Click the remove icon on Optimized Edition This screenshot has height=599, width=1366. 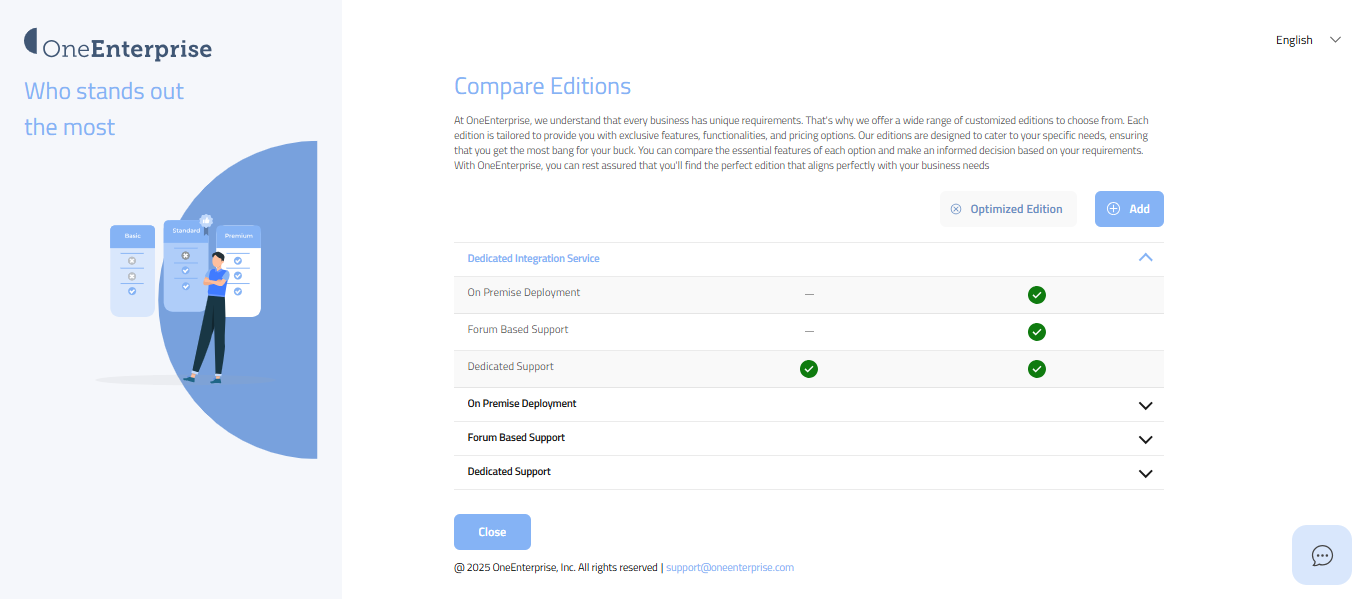pos(956,209)
